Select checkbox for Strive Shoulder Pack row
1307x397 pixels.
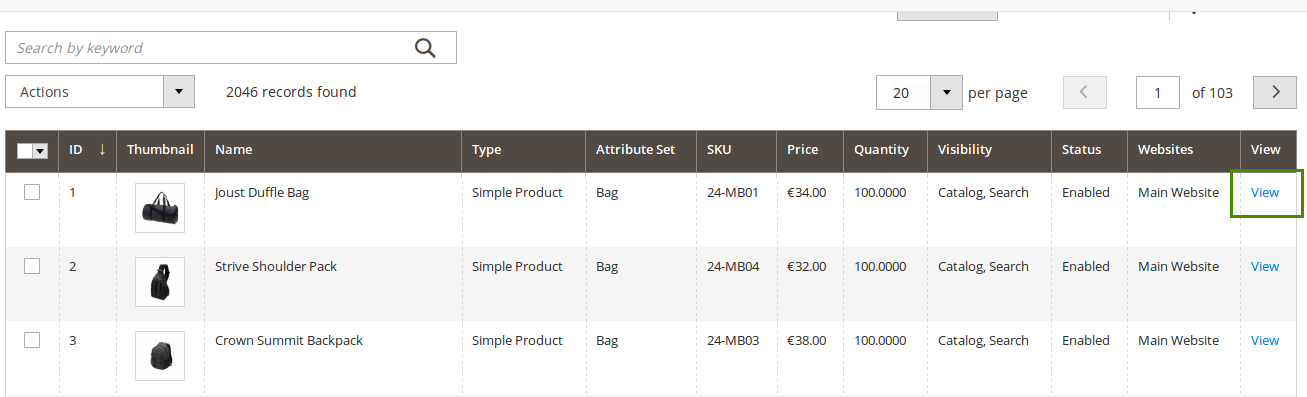[x=32, y=266]
